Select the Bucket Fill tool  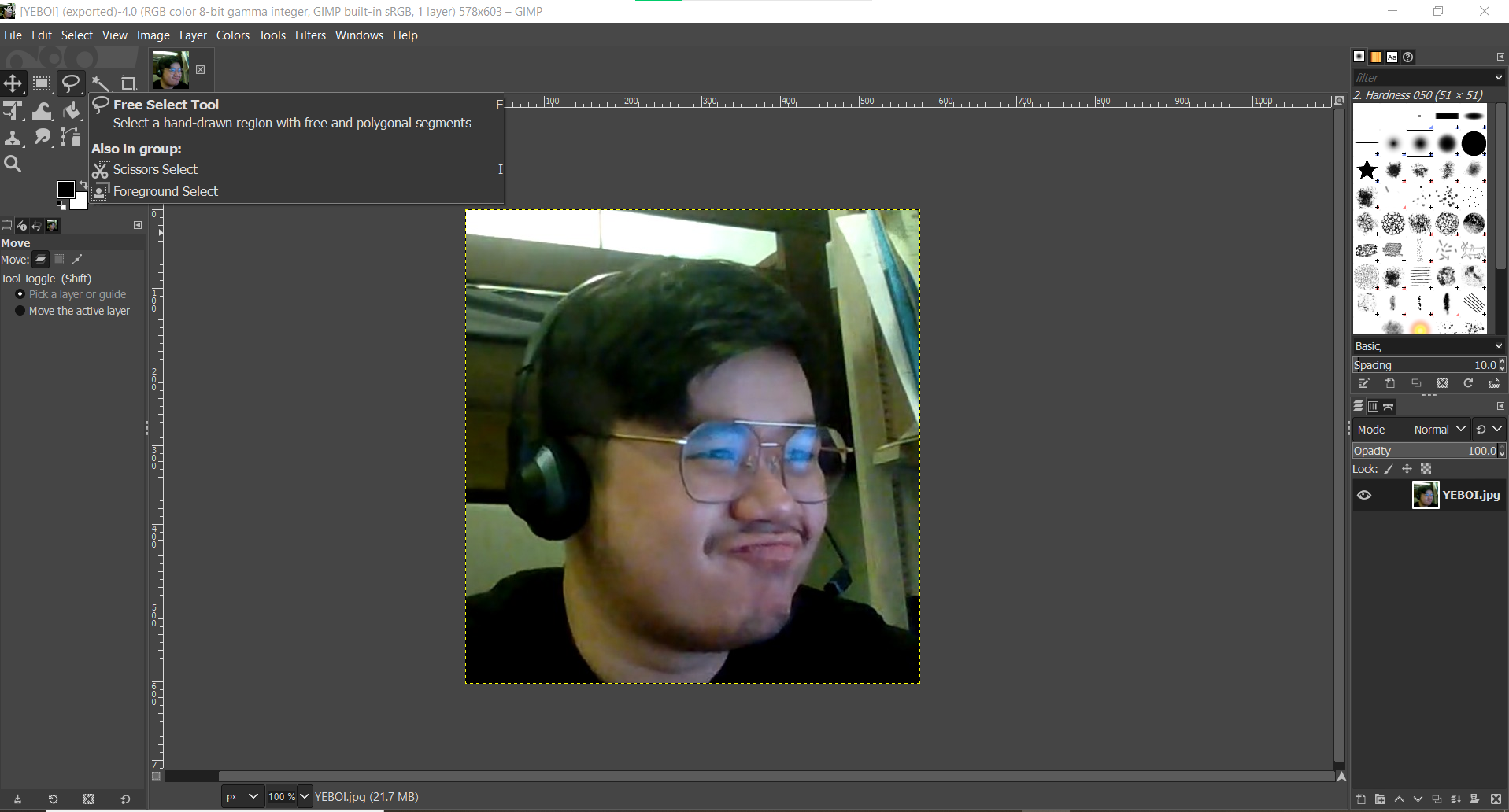pyautogui.click(x=72, y=111)
